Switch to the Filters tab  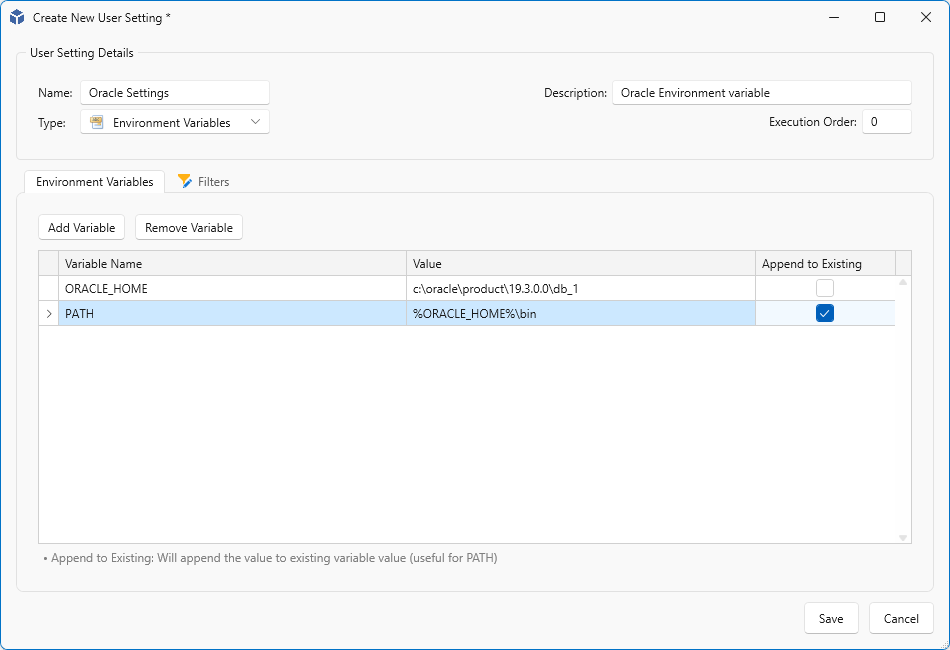204,182
